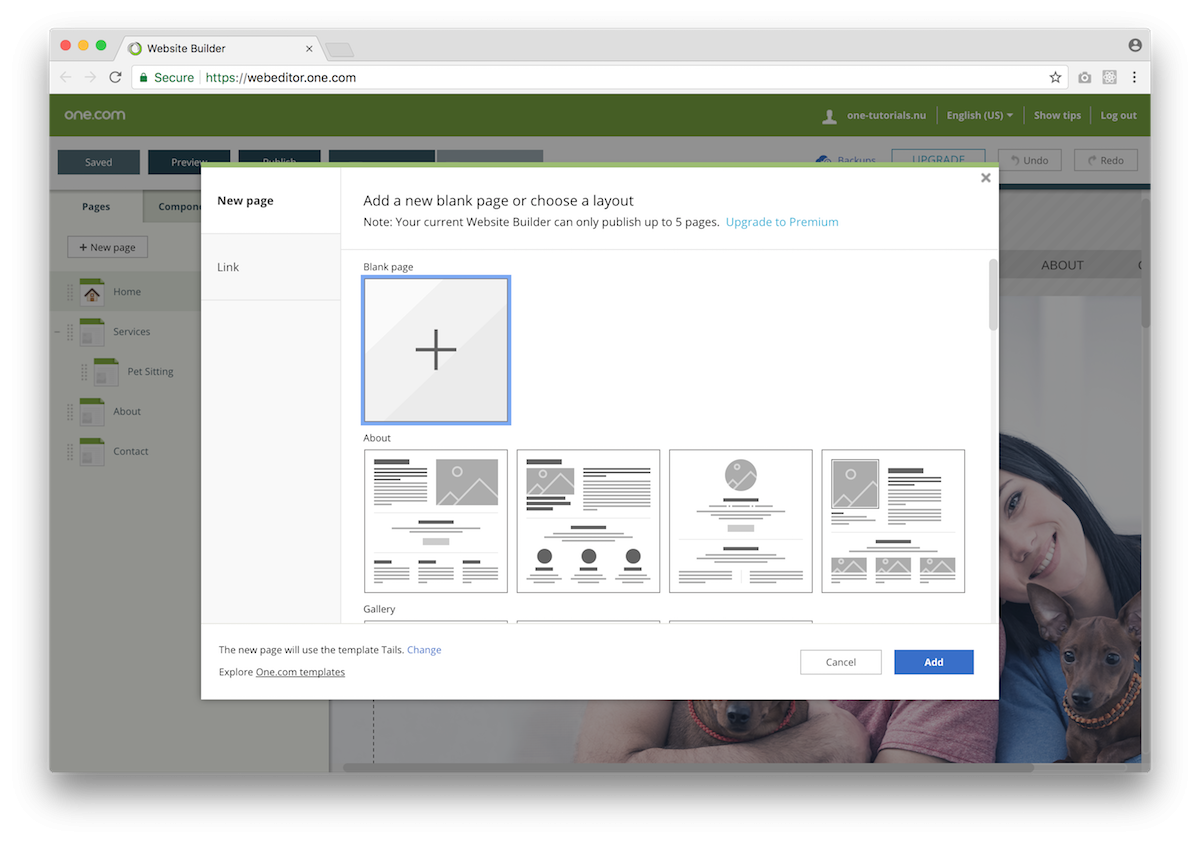Click the Contact row drag handle
This screenshot has height=843, width=1200.
70,453
